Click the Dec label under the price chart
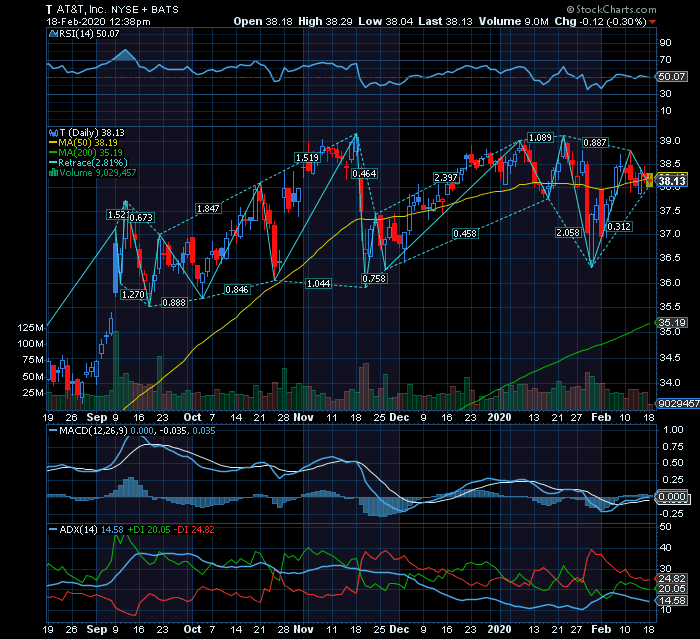Screen dimensions: 700x639 point(399,417)
